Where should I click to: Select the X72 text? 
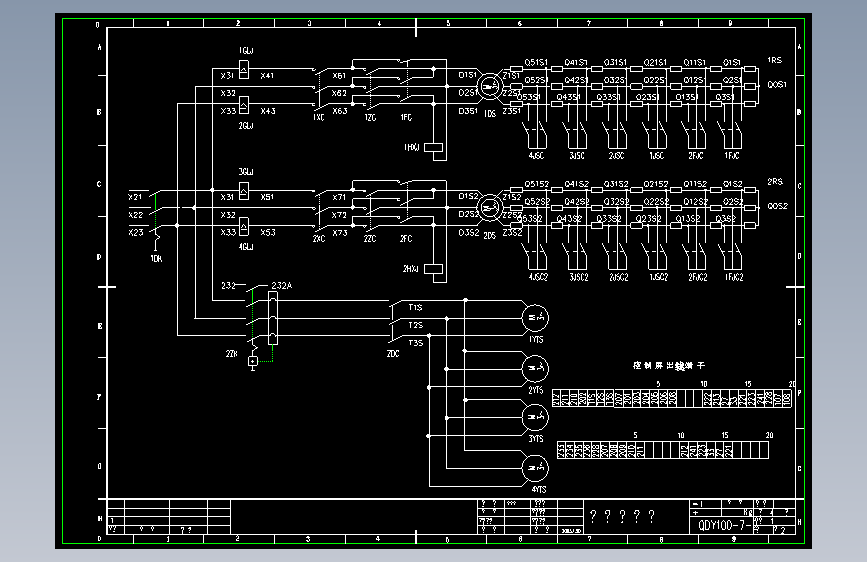click(x=339, y=215)
